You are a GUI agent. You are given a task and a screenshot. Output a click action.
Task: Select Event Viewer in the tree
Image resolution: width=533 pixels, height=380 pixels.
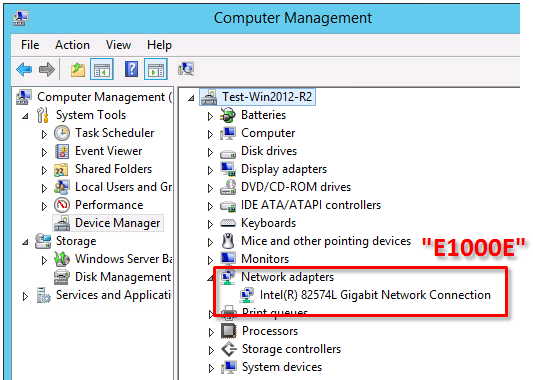coord(108,151)
